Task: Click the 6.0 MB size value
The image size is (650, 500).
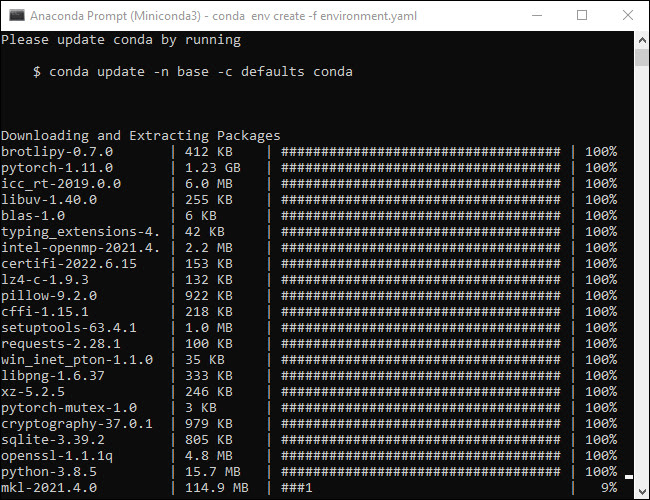Action: tap(209, 184)
